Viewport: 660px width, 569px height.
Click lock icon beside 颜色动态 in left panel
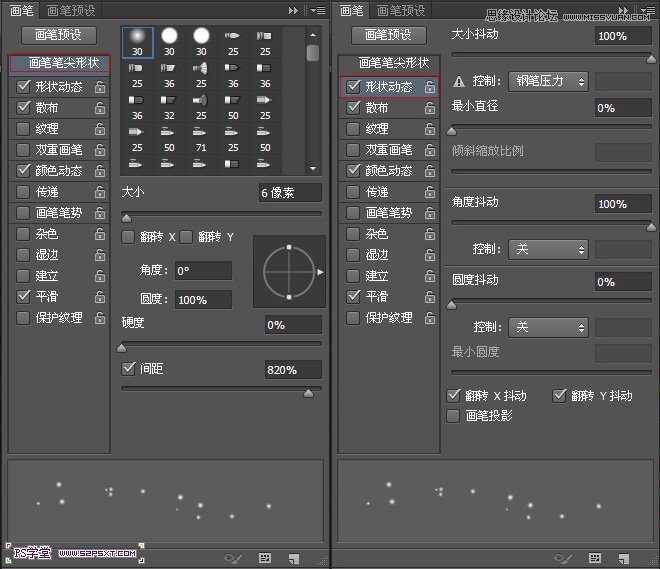click(x=100, y=171)
